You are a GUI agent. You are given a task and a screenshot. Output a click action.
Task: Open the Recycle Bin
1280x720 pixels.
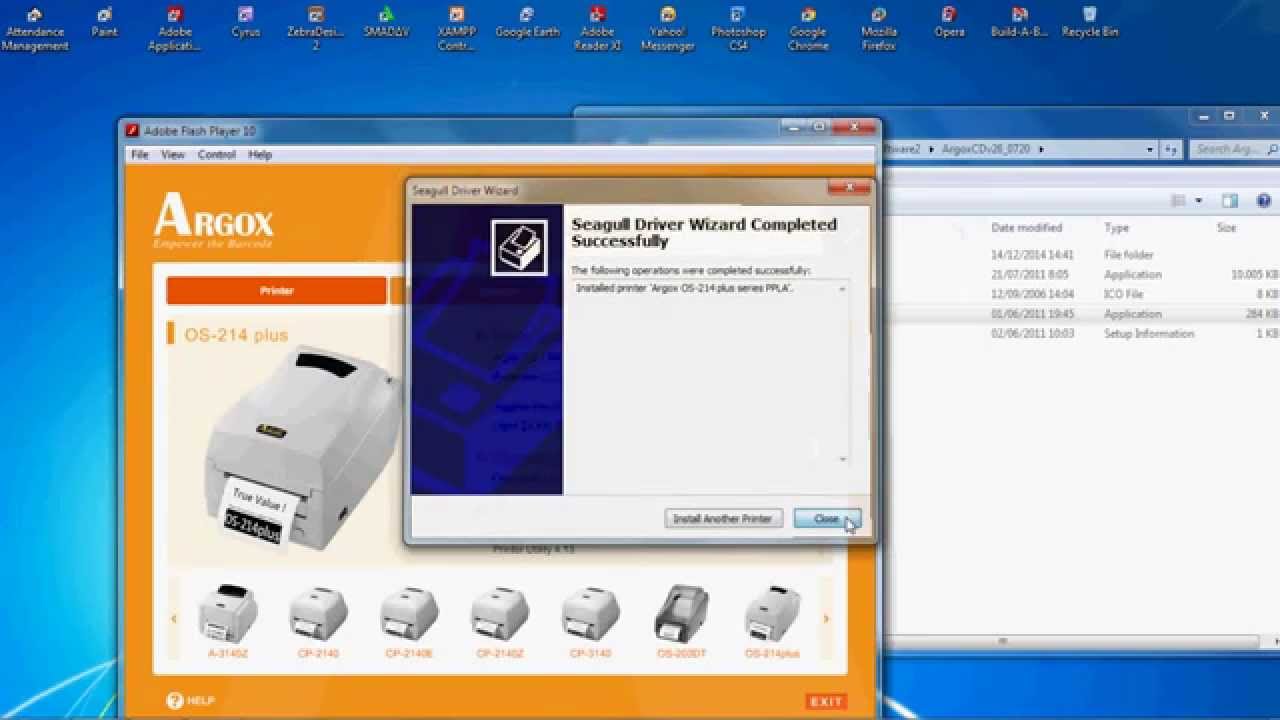pos(1090,23)
